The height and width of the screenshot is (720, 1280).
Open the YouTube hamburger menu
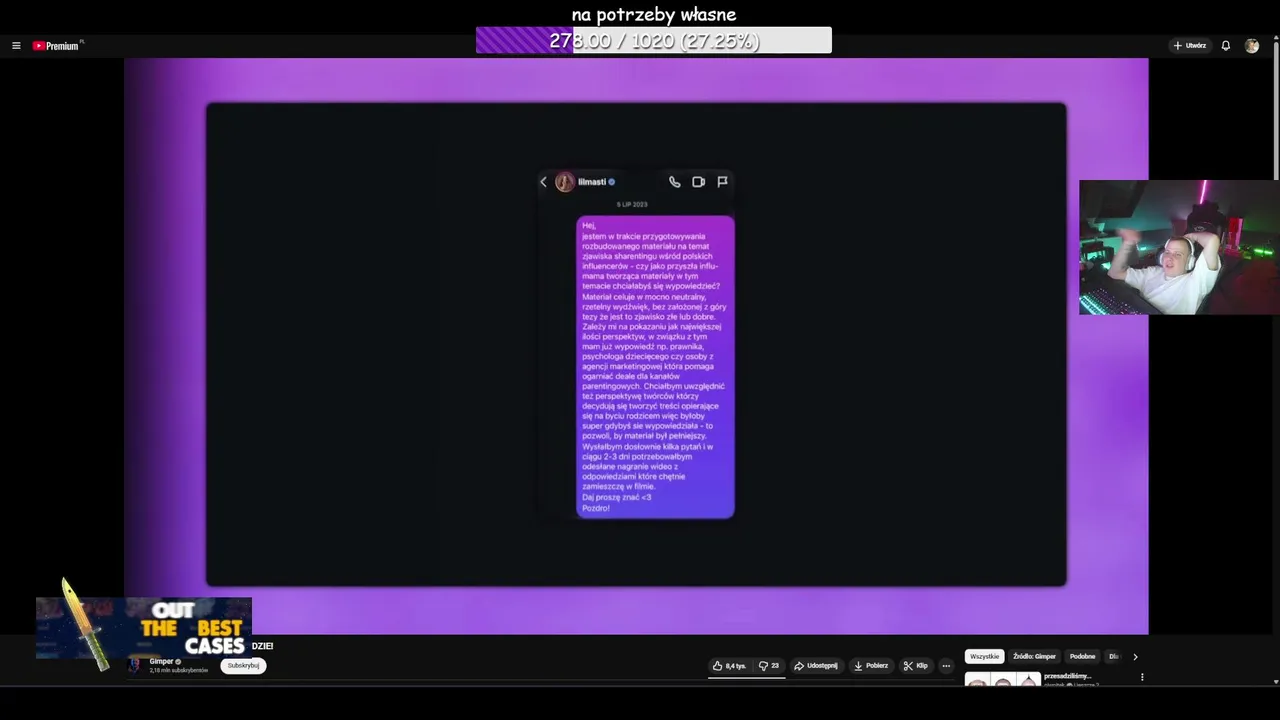click(x=16, y=46)
